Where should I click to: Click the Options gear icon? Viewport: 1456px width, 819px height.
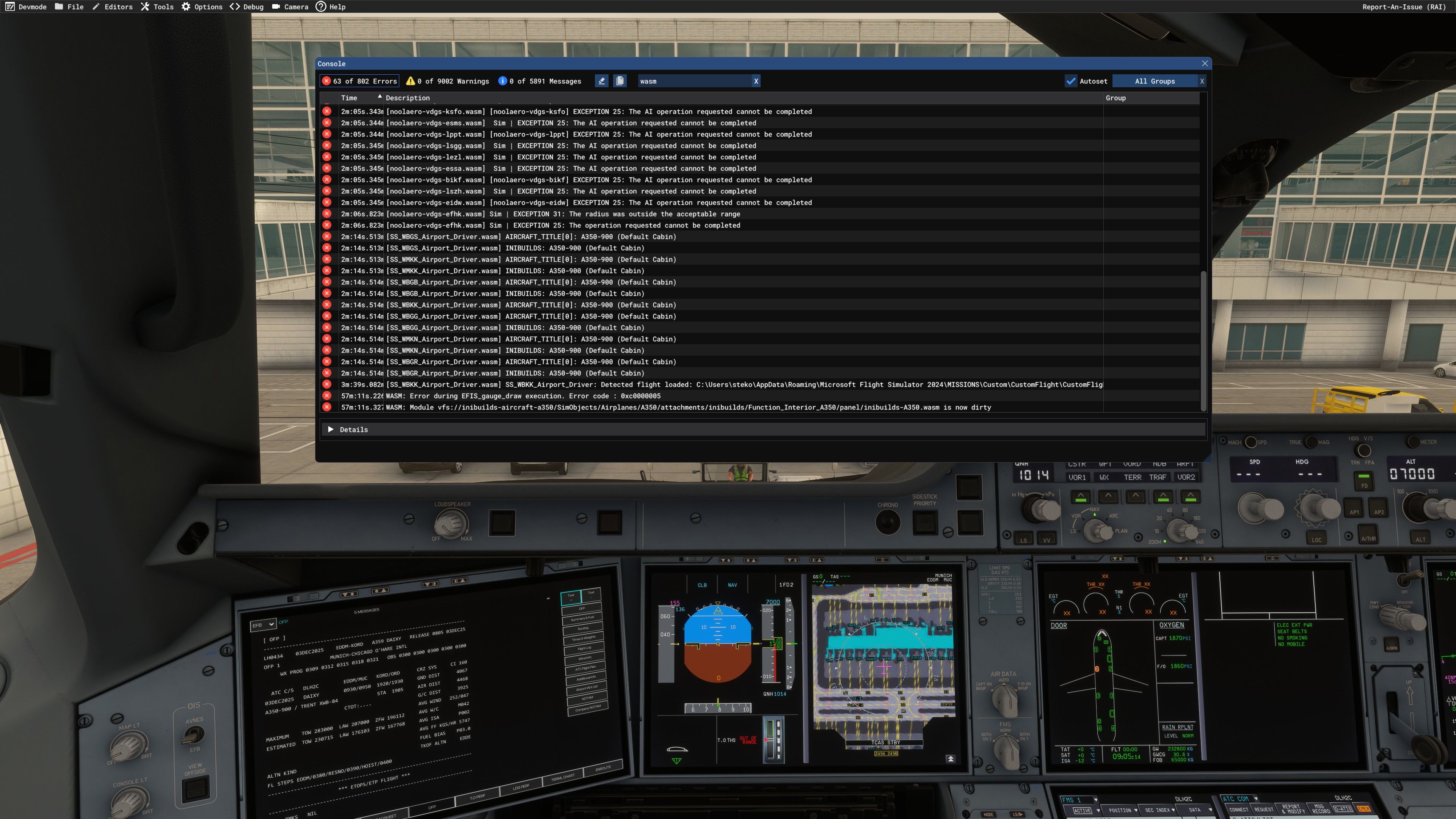[186, 7]
